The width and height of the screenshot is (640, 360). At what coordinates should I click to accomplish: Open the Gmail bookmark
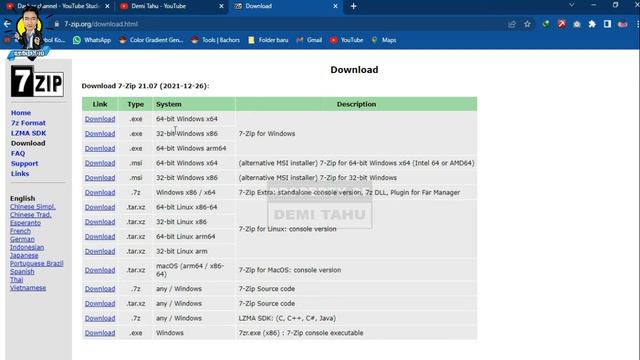tap(309, 40)
